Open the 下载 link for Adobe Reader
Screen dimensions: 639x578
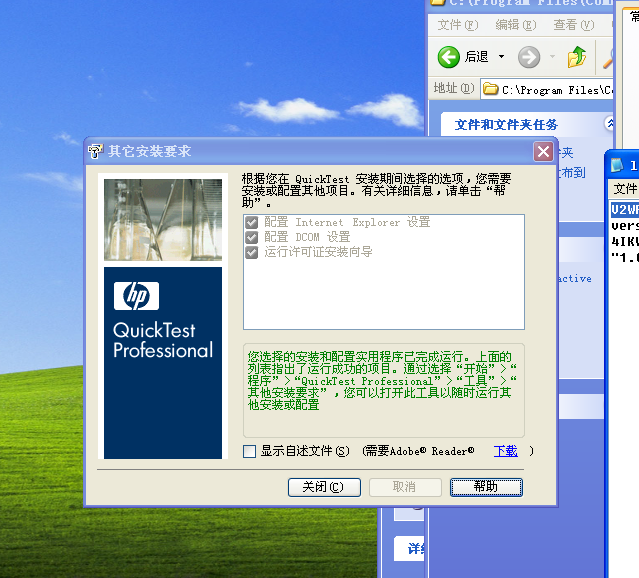click(505, 451)
